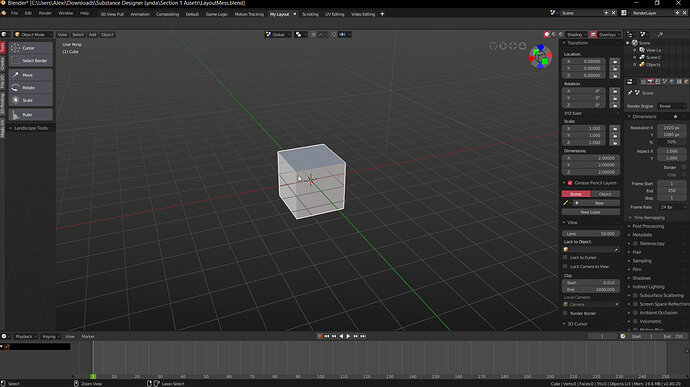Click the transform pivot point icon
Image resolution: width=690 pixels, height=387 pixels.
click(x=300, y=34)
